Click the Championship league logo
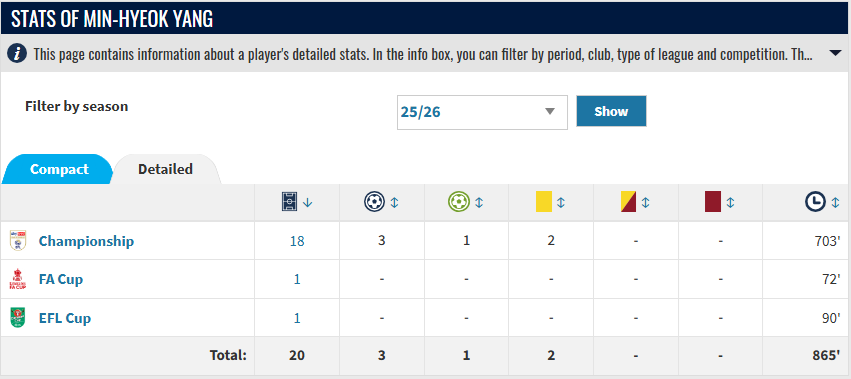Screen dimensions: 851x379 click(x=17, y=241)
